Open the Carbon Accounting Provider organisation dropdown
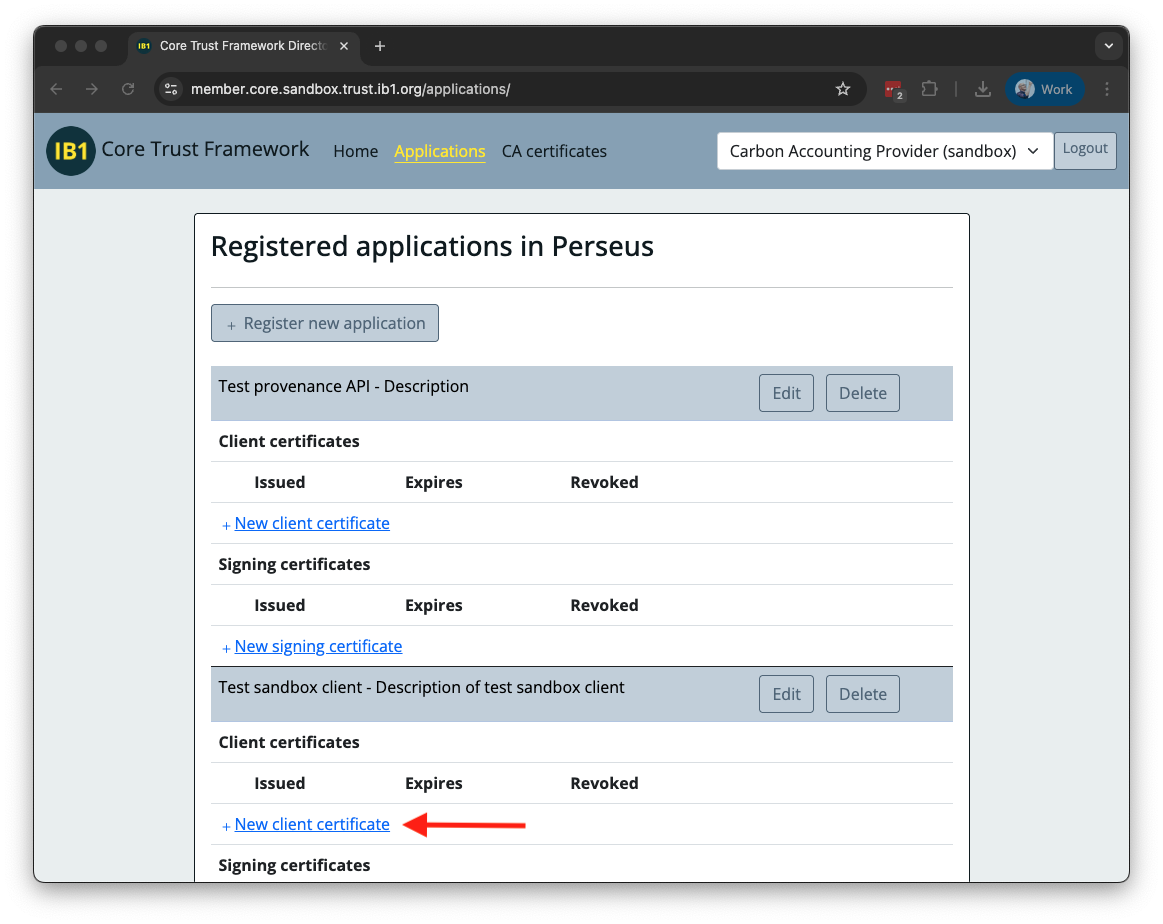1163x924 pixels. point(885,151)
